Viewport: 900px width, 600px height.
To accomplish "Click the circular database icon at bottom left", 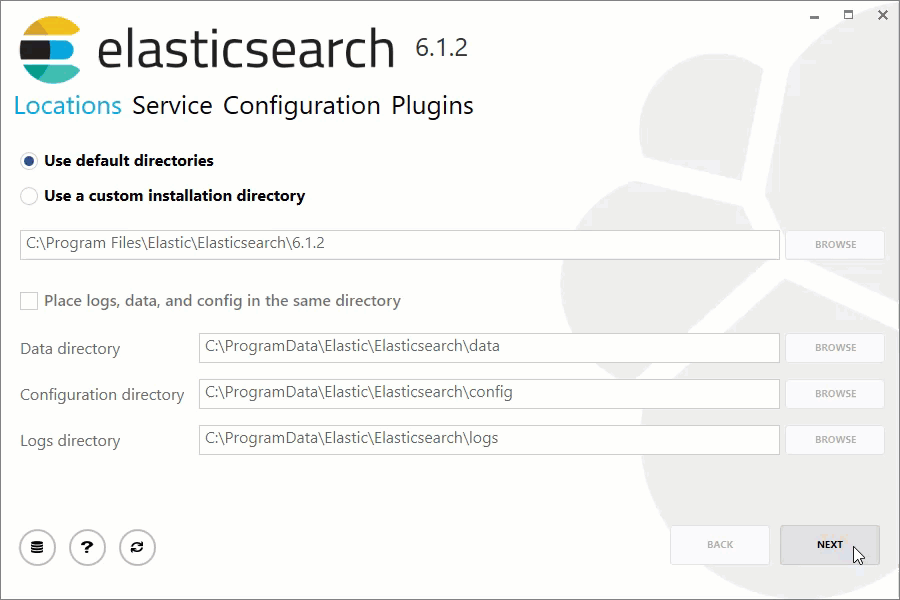I will tap(37, 547).
